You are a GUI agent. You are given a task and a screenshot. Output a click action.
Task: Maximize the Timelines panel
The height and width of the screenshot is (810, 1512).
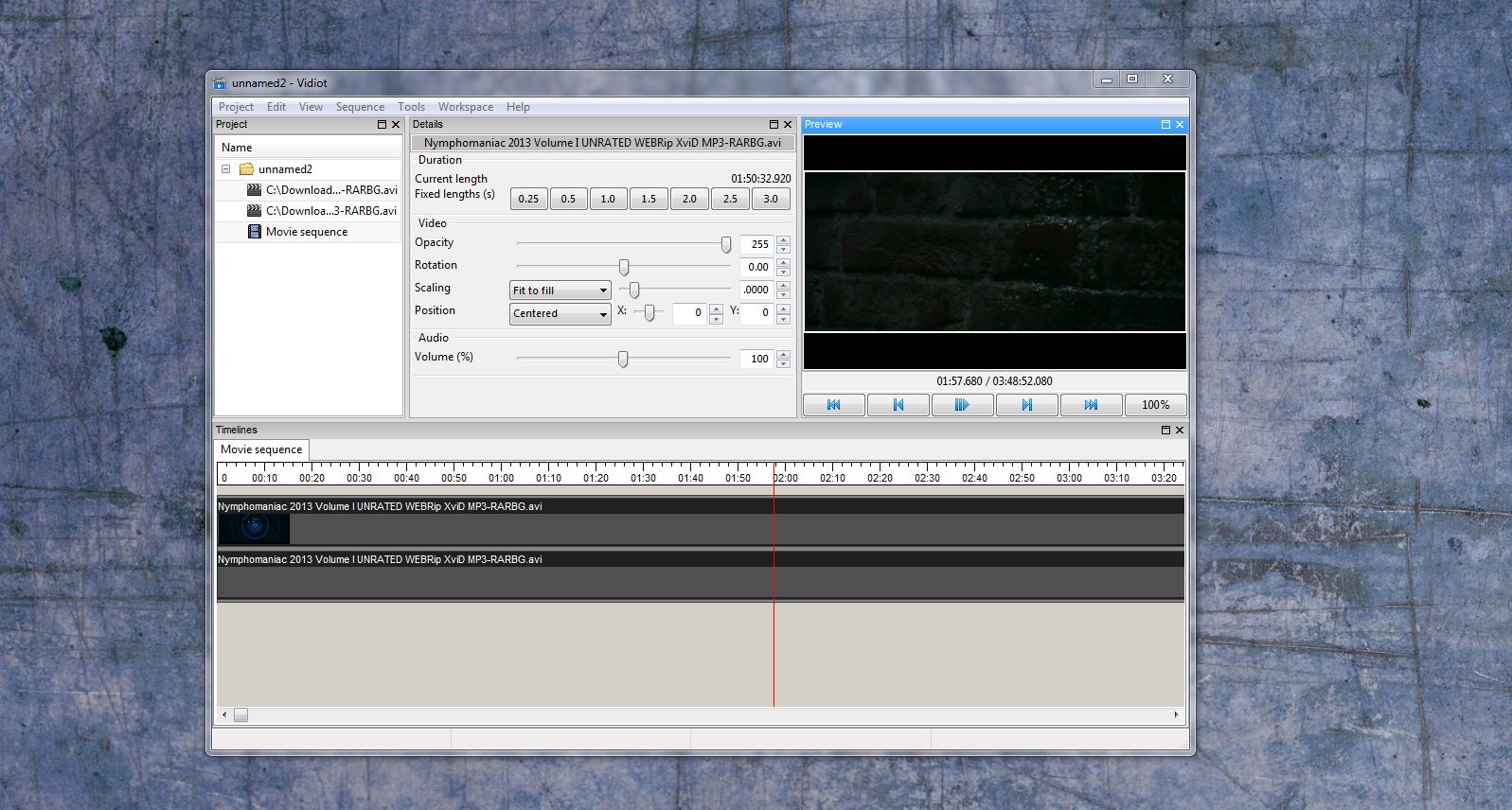[1165, 431]
